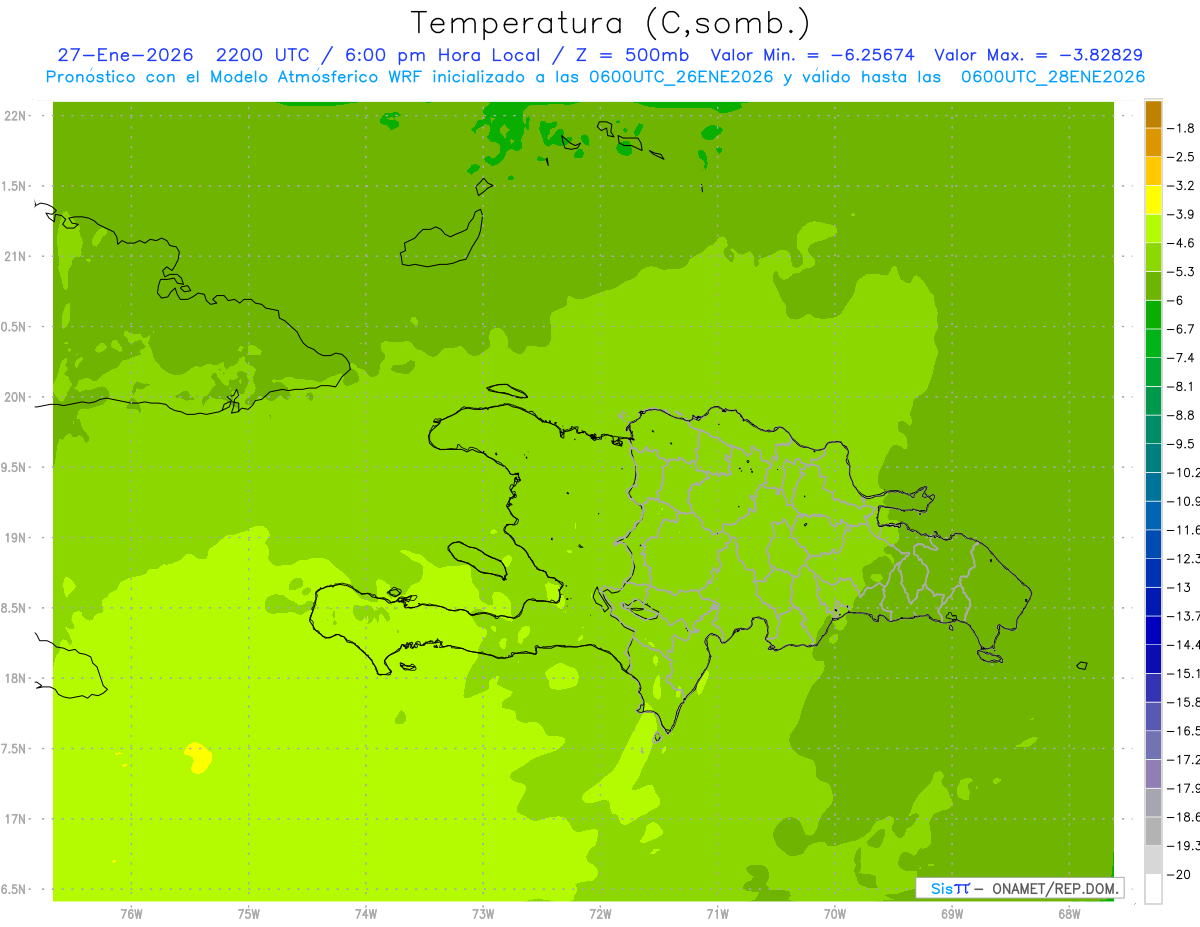
Task: Click the "-13" colorbar label
Action: click(1181, 588)
